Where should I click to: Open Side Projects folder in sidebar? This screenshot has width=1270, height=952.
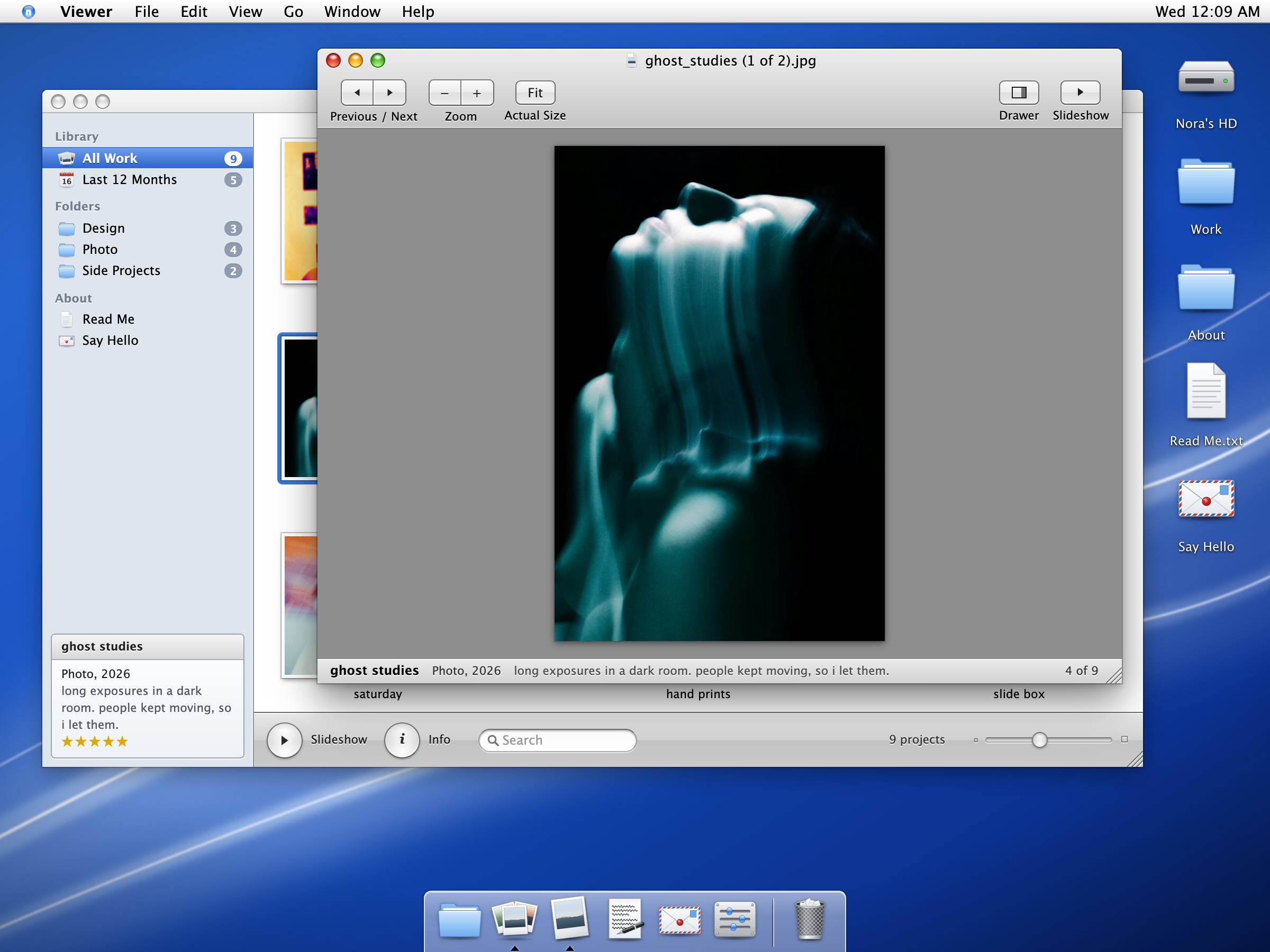tap(148, 271)
